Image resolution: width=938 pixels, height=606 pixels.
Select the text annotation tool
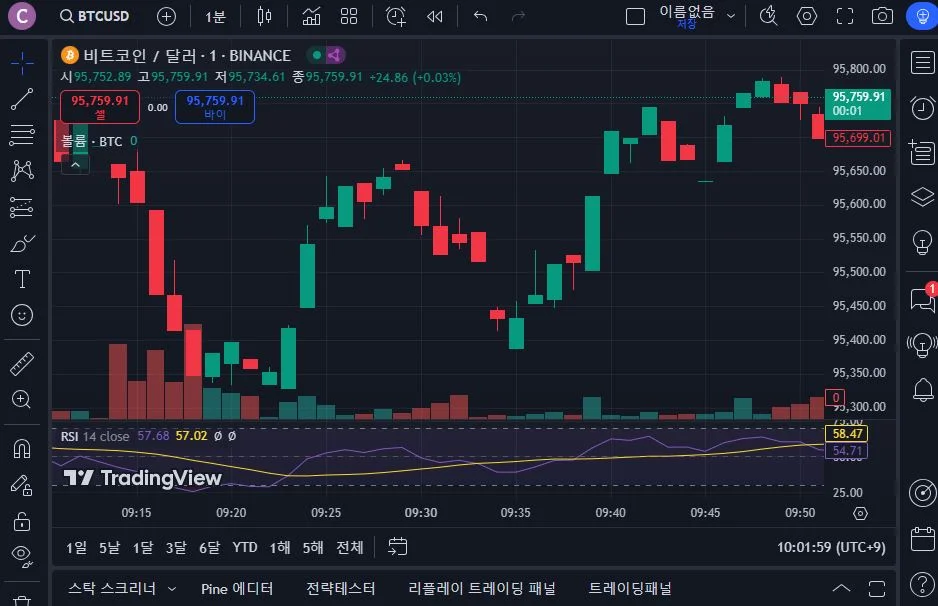22,279
